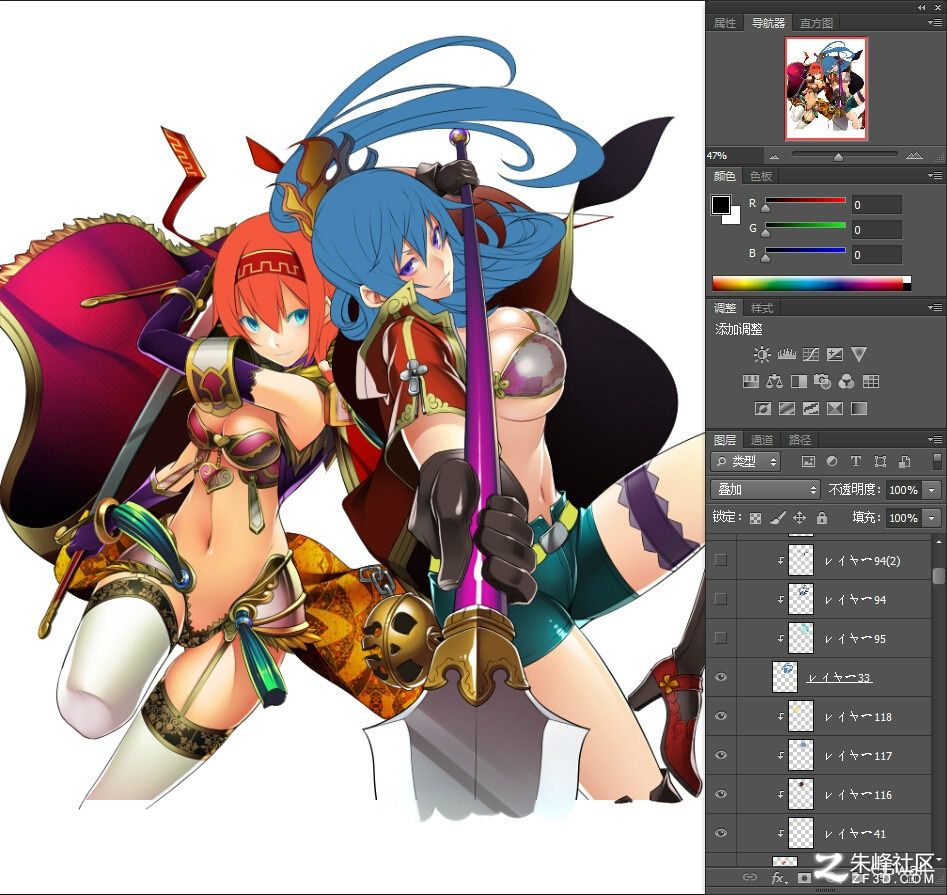Image resolution: width=947 pixels, height=895 pixels.
Task: Filter layers by smart objects icon
Action: click(905, 462)
